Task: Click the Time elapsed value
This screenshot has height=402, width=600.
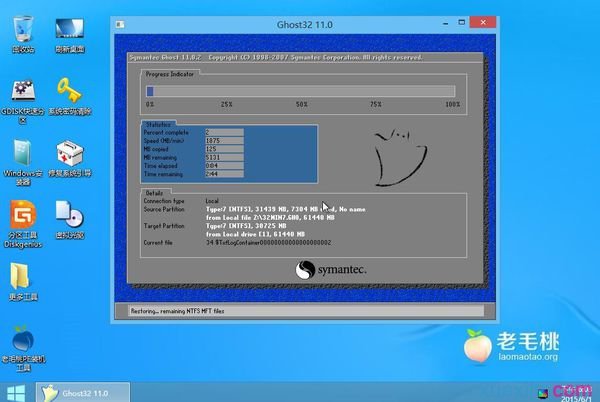Action: point(224,166)
